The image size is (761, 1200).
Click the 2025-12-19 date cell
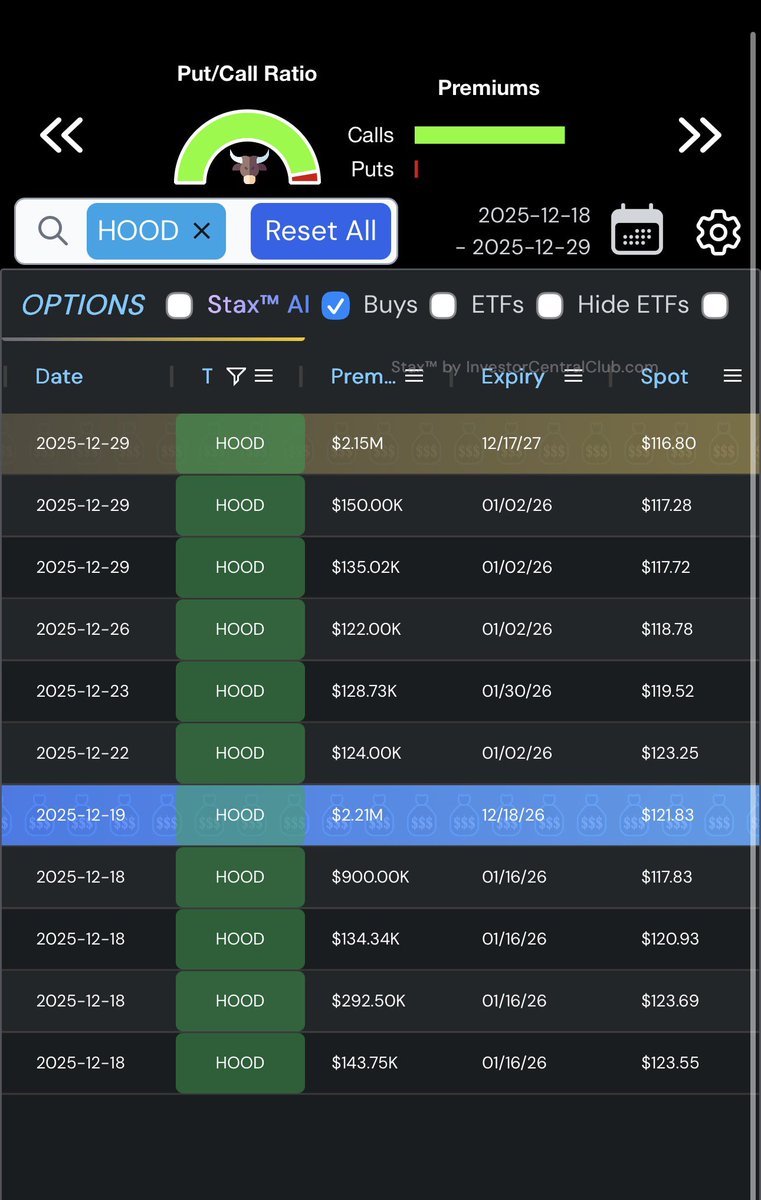point(80,815)
